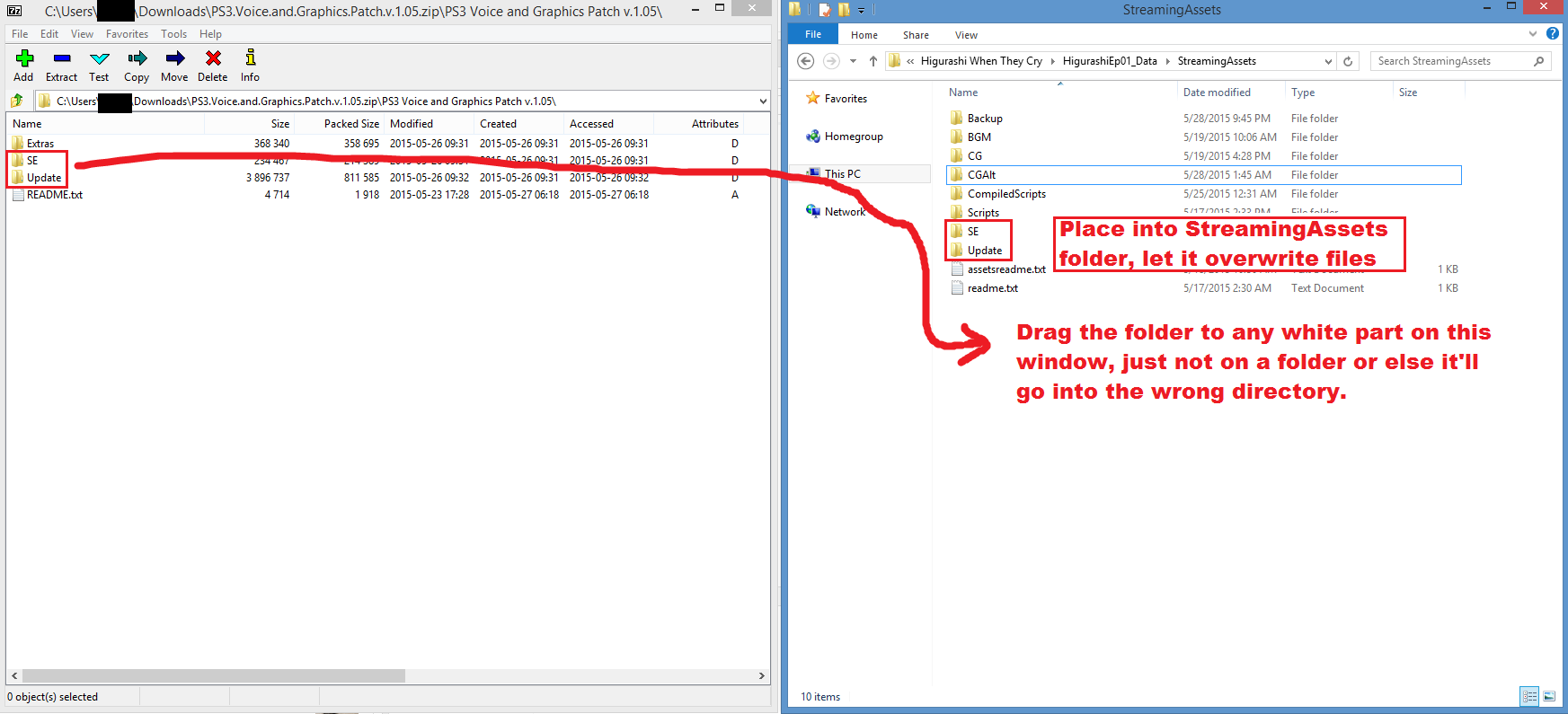Open the View ribbon tab
Screen dimensions: 1568x714
click(x=966, y=35)
